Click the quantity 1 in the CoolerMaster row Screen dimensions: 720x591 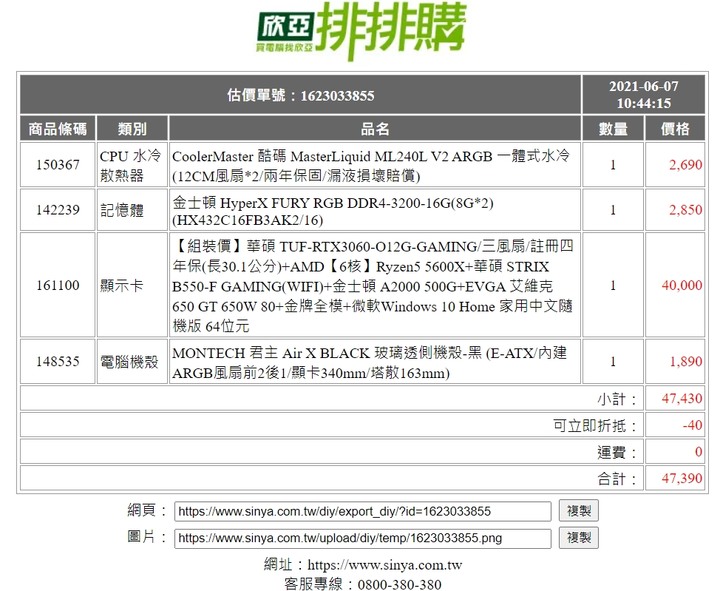coord(613,165)
